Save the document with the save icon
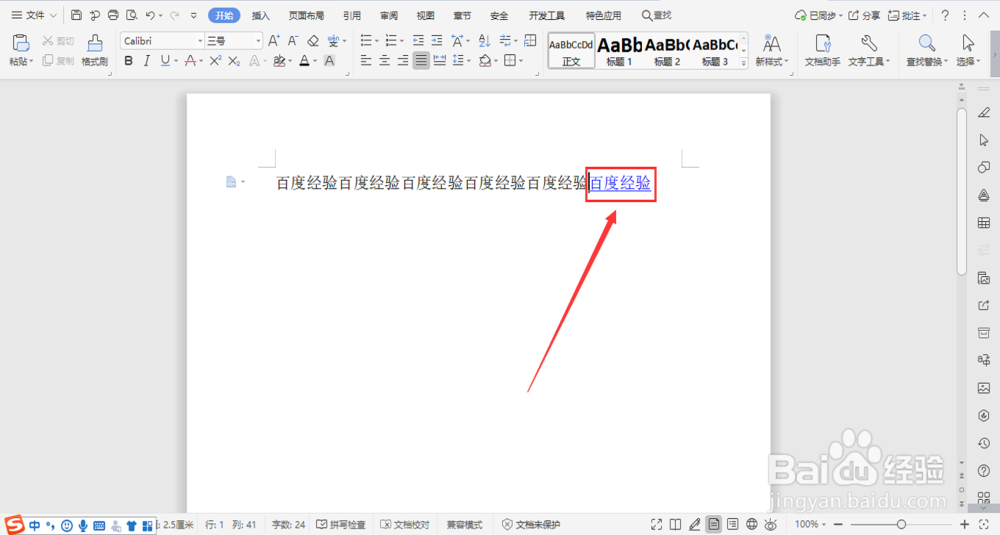 point(77,15)
